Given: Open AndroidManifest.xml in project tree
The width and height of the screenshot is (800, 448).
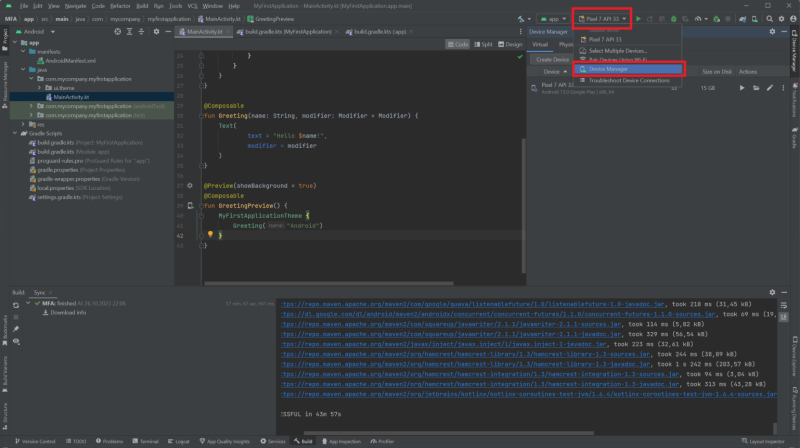Looking at the screenshot, I should coord(66,61).
